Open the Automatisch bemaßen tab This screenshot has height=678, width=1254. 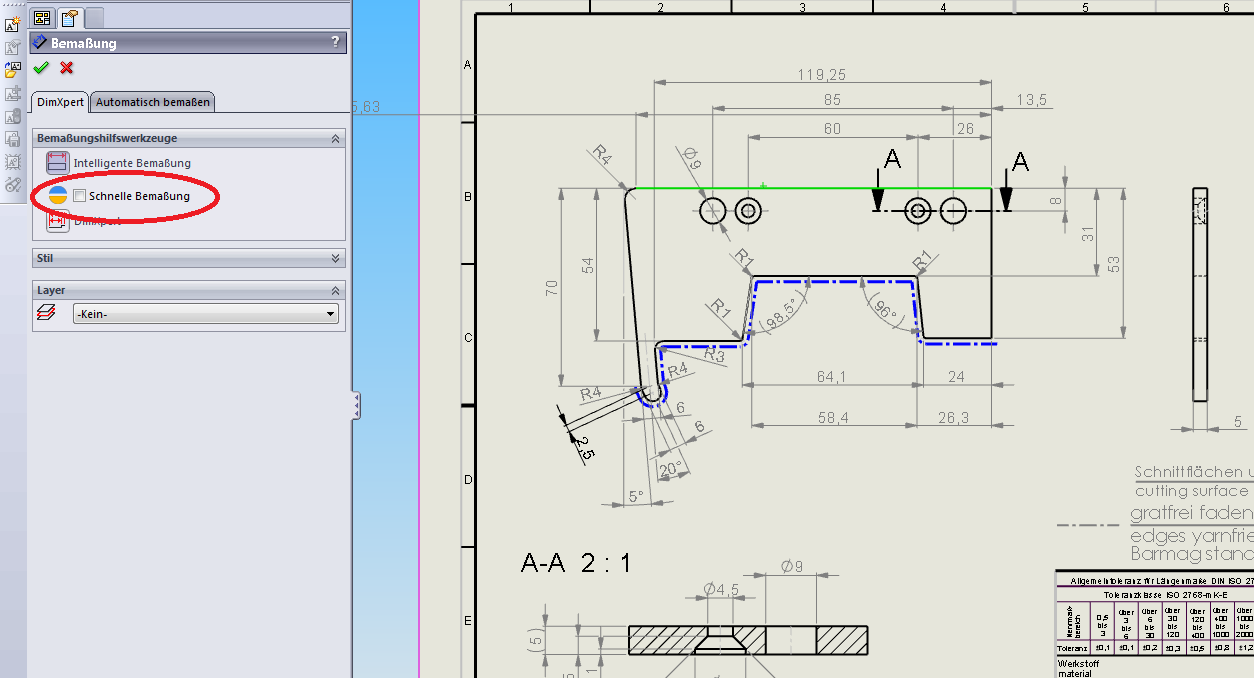pos(153,102)
